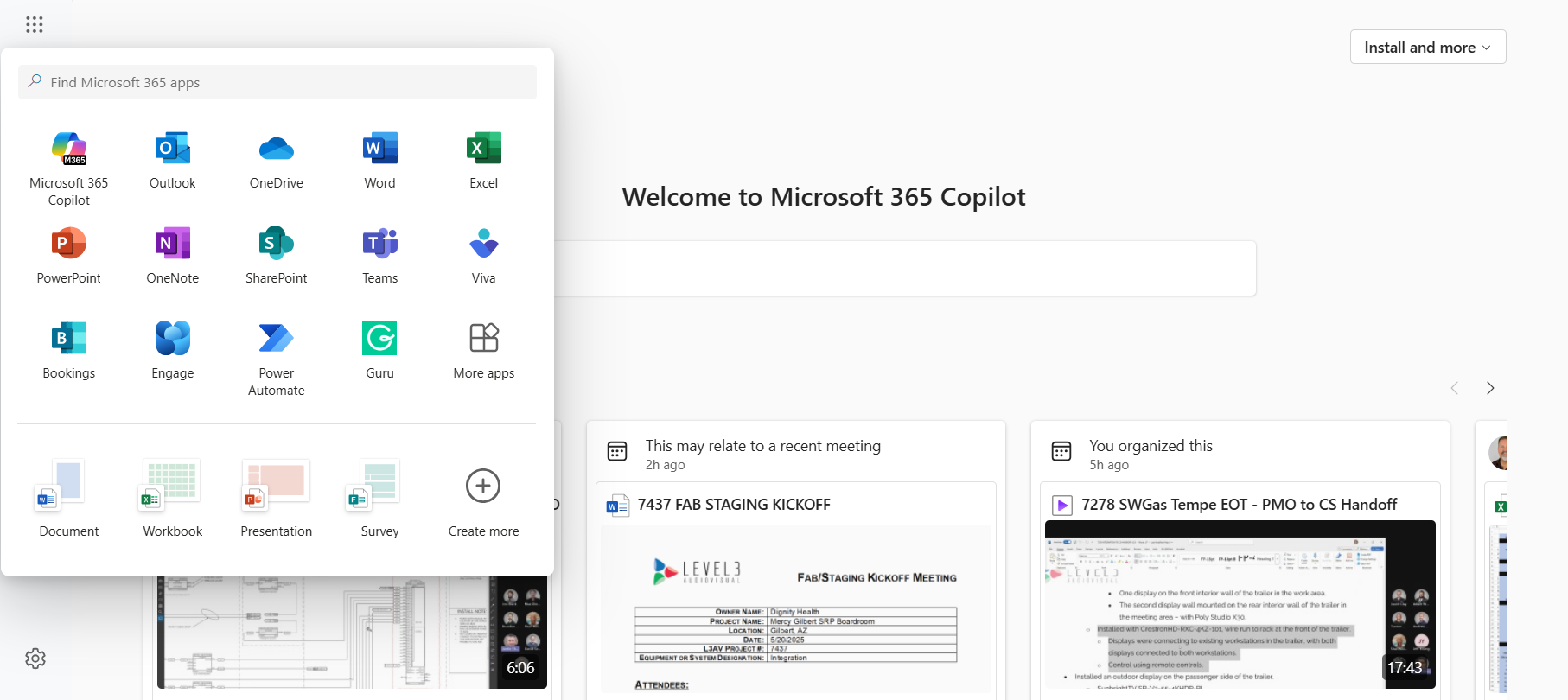This screenshot has height=700, width=1568.
Task: Open the Word app
Action: pyautogui.click(x=379, y=160)
